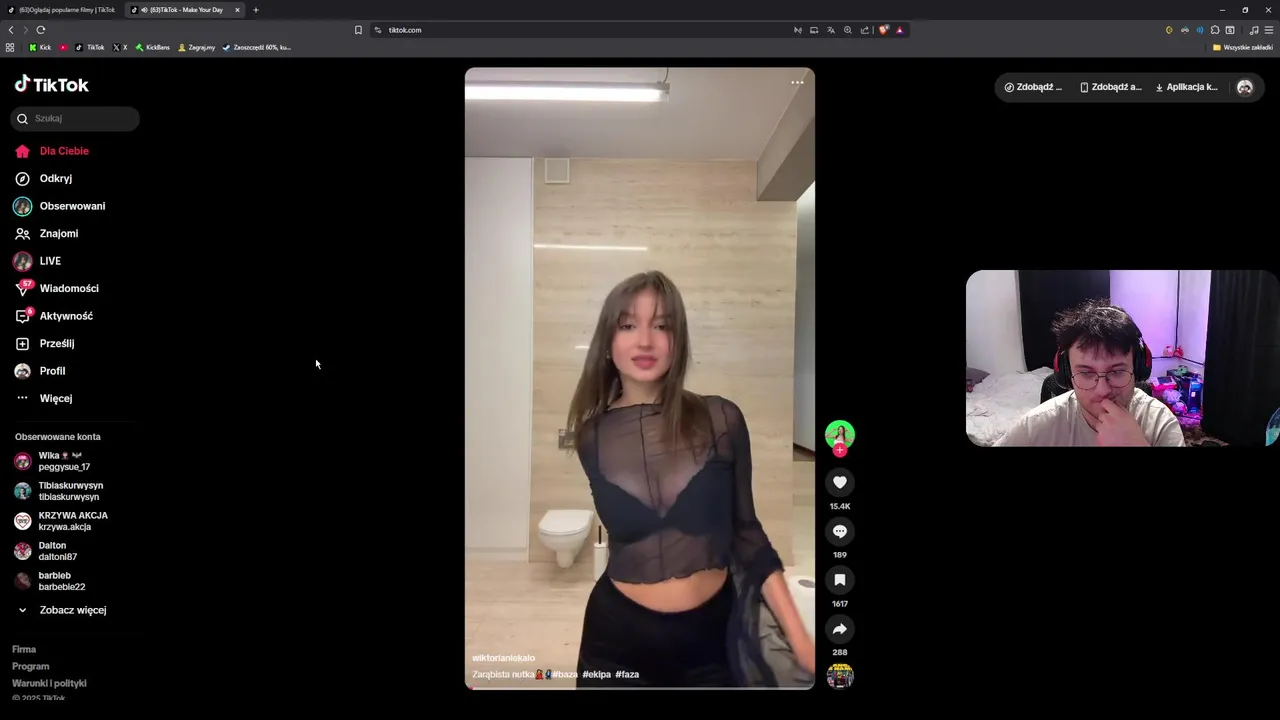Bookmark this page with bookmark icon
Image resolution: width=1280 pixels, height=720 pixels.
(x=358, y=30)
